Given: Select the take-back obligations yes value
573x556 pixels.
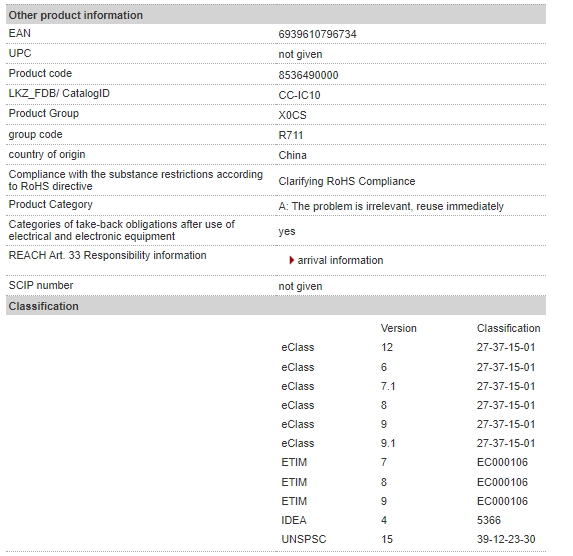Looking at the screenshot, I should [287, 232].
